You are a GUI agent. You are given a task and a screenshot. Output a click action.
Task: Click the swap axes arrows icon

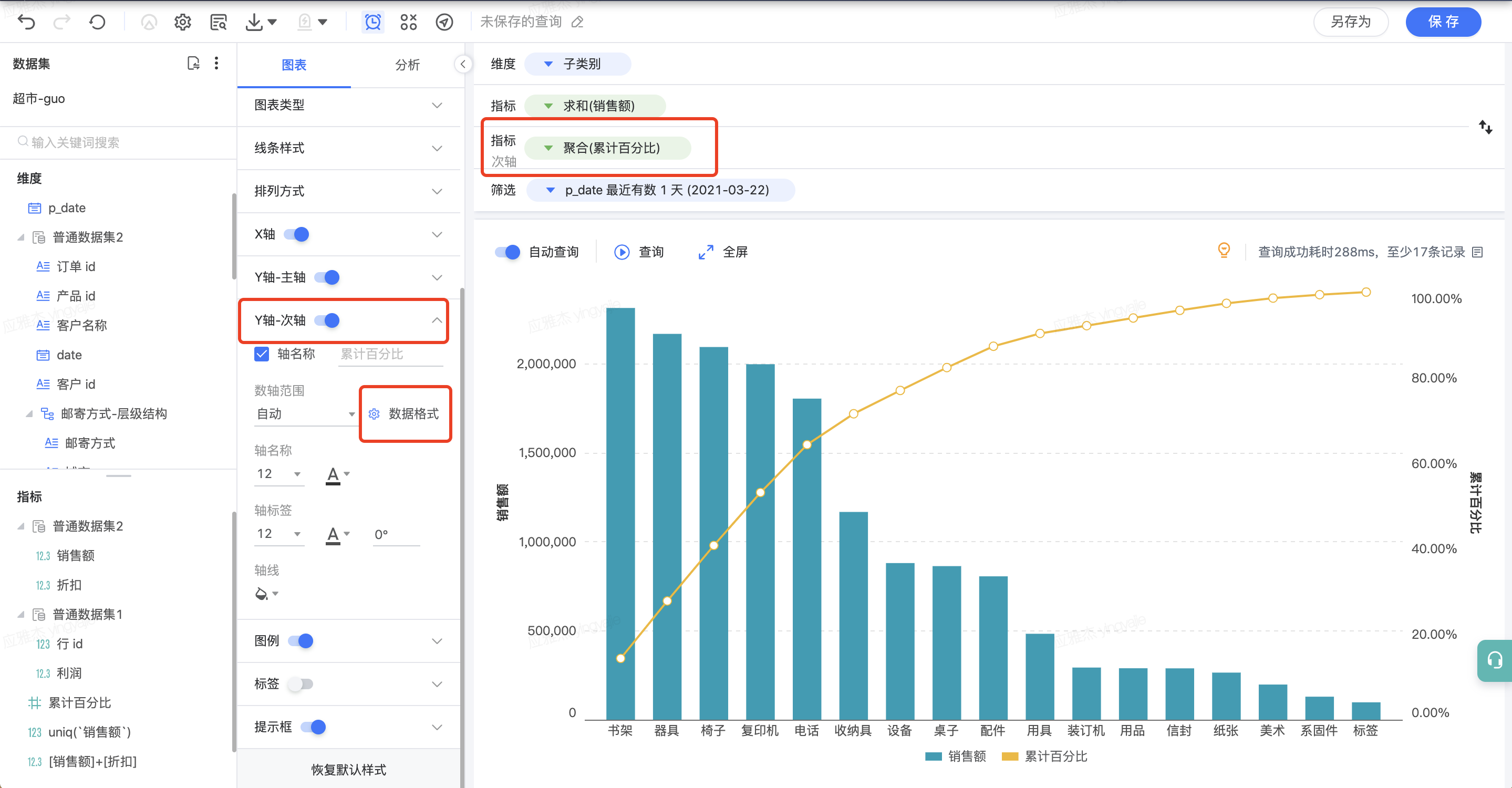1486,127
